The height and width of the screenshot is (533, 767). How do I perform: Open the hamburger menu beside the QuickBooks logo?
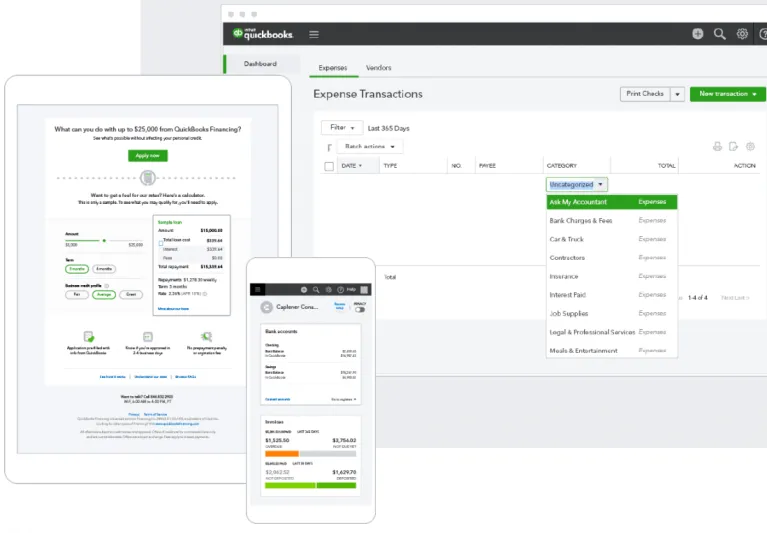click(x=314, y=34)
